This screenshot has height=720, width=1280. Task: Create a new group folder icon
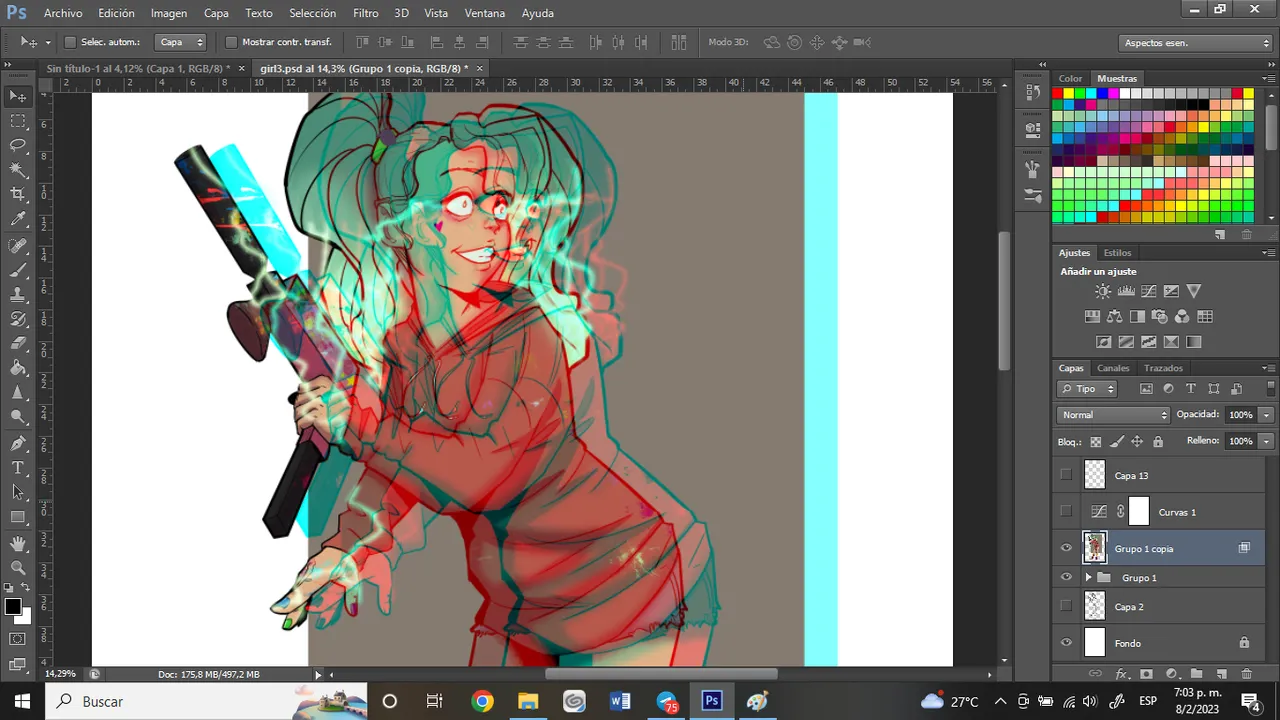point(1196,674)
